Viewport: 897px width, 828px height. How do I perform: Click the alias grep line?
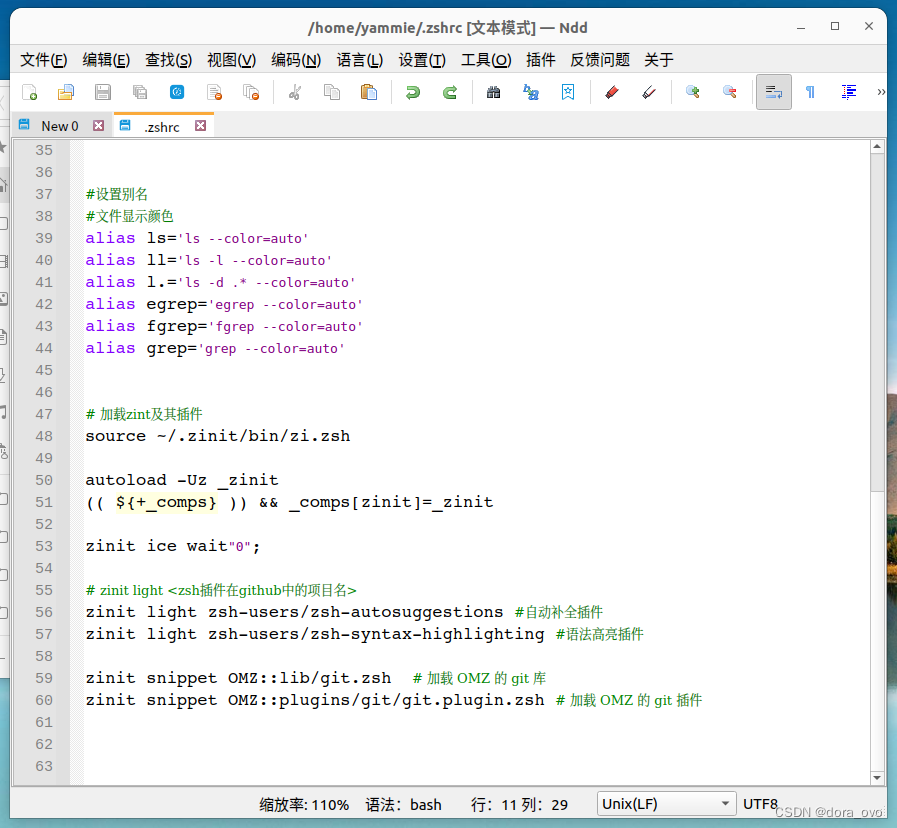pos(215,348)
